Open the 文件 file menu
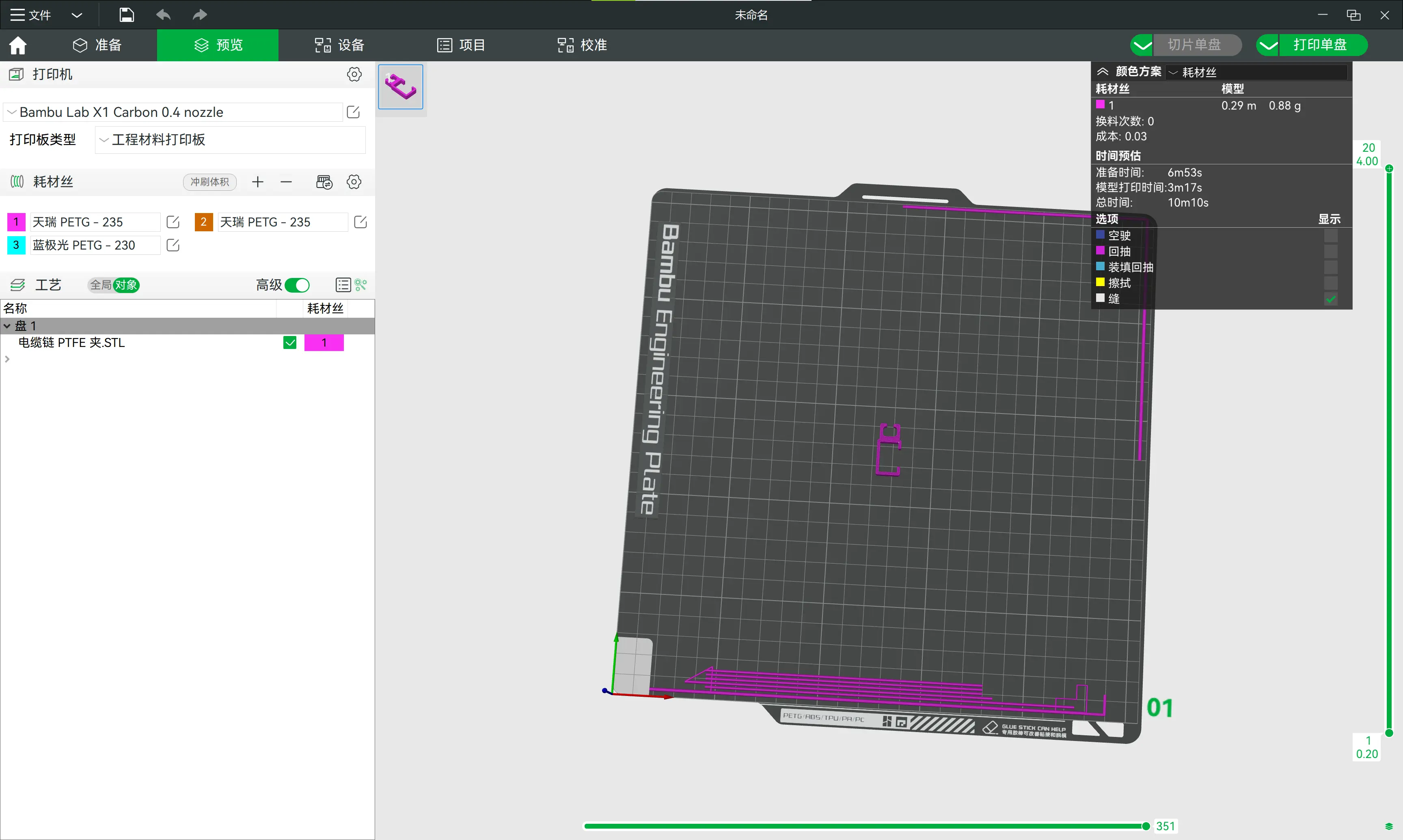The height and width of the screenshot is (840, 1403). click(x=31, y=15)
